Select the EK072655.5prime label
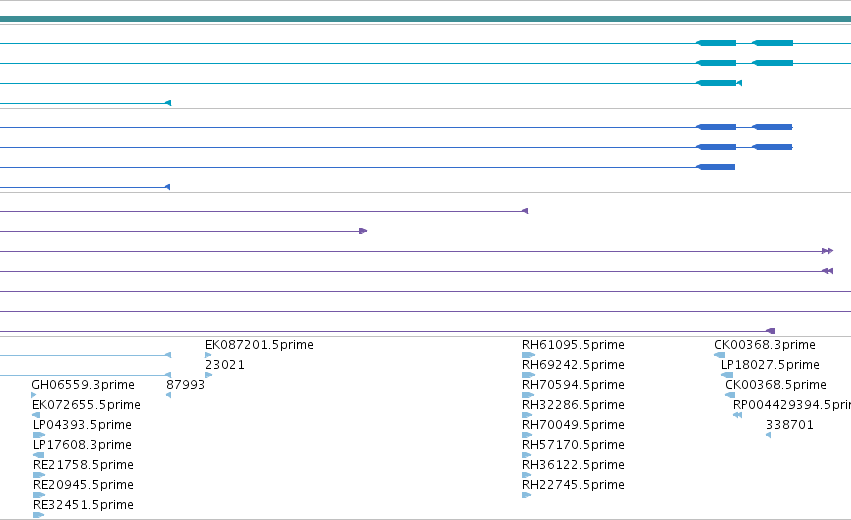Viewport: 851px width, 520px height. [x=86, y=405]
